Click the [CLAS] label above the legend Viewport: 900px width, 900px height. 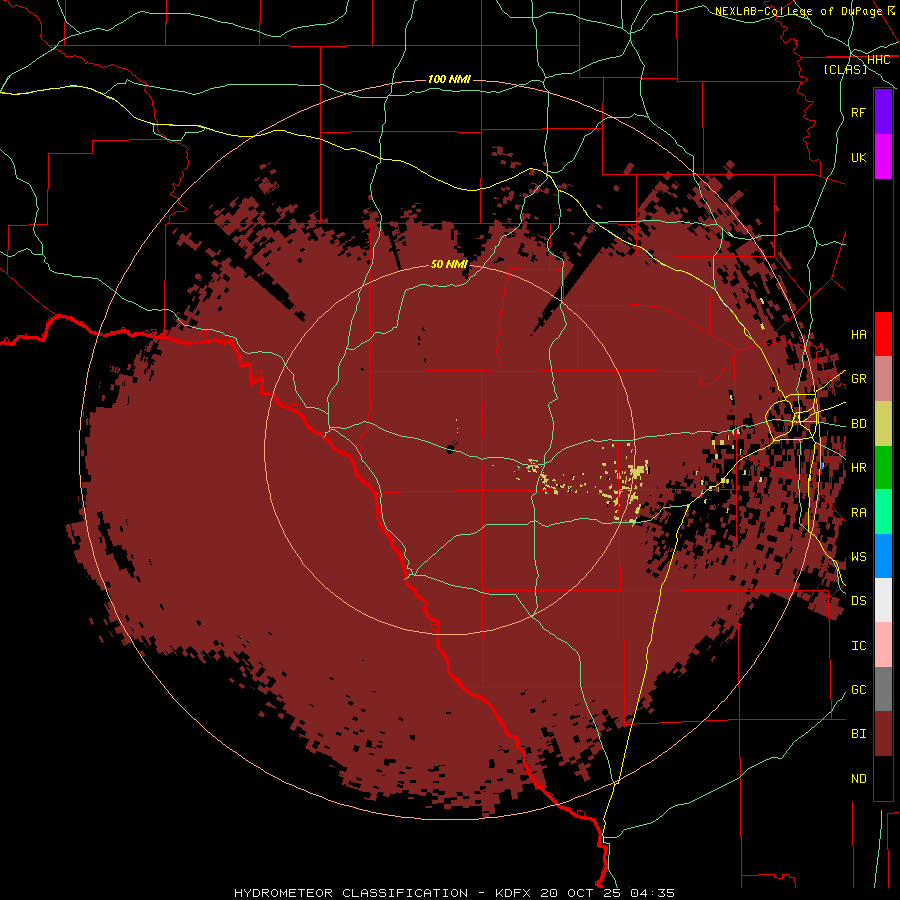[845, 70]
